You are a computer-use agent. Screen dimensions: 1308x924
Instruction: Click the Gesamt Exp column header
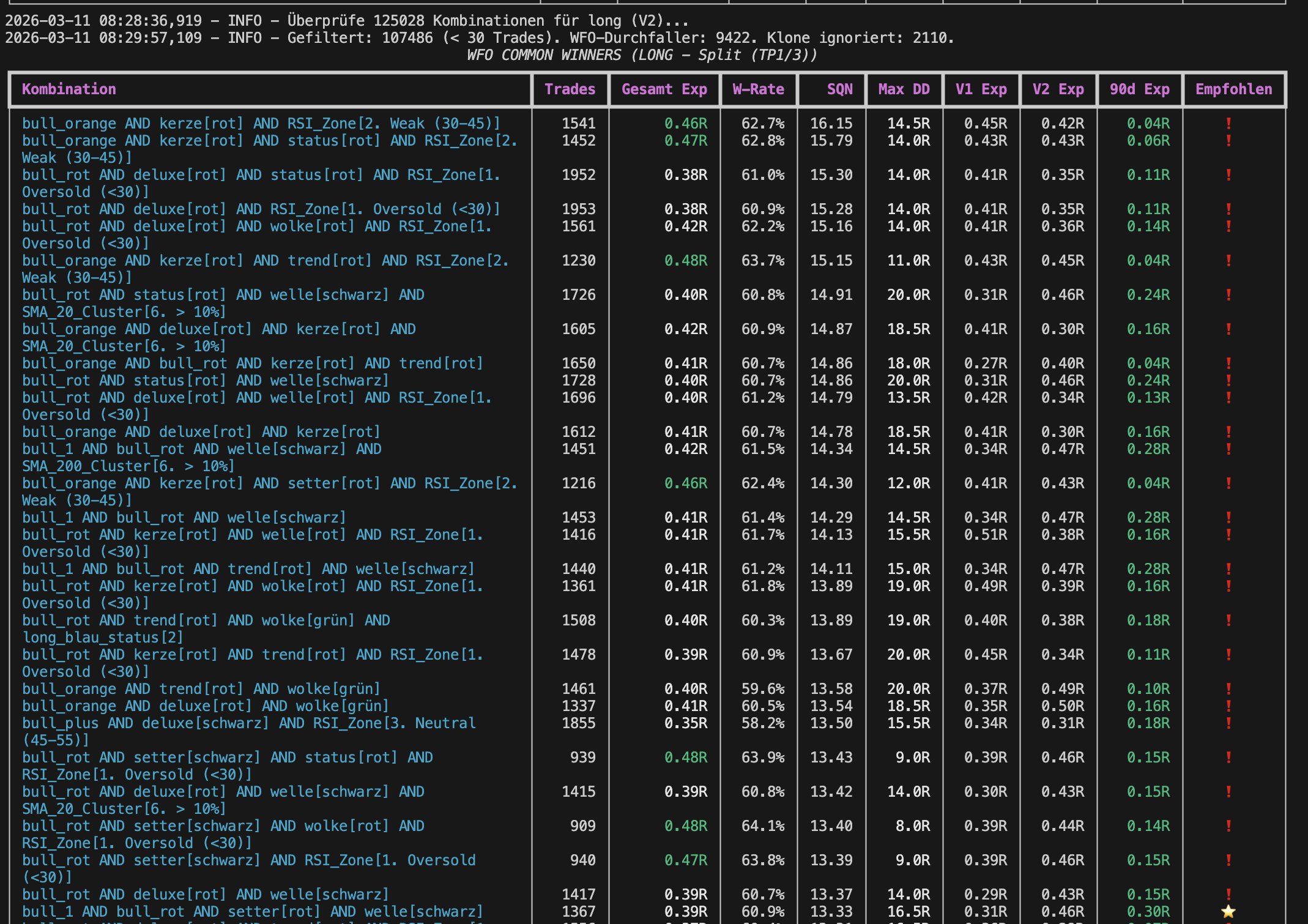[x=664, y=89]
